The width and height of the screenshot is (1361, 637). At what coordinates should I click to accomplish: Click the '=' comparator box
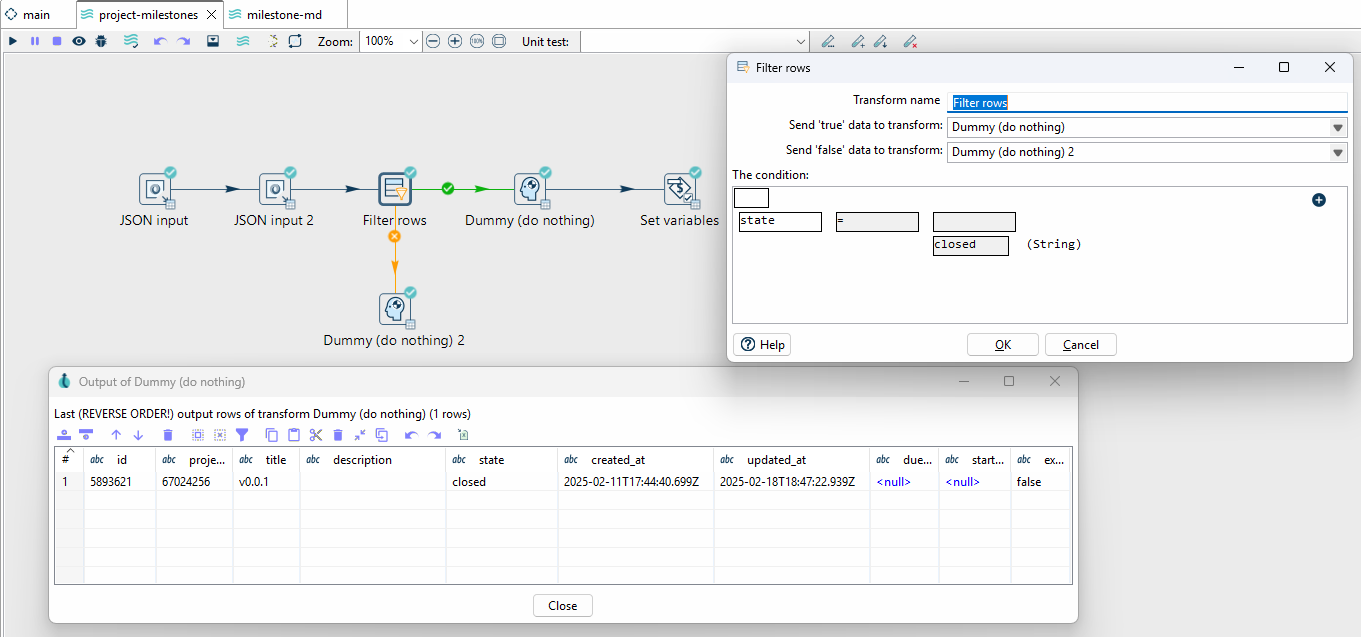coord(877,222)
